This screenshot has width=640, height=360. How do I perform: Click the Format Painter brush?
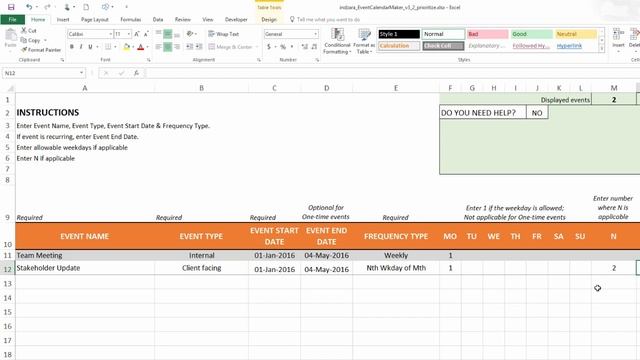point(24,50)
